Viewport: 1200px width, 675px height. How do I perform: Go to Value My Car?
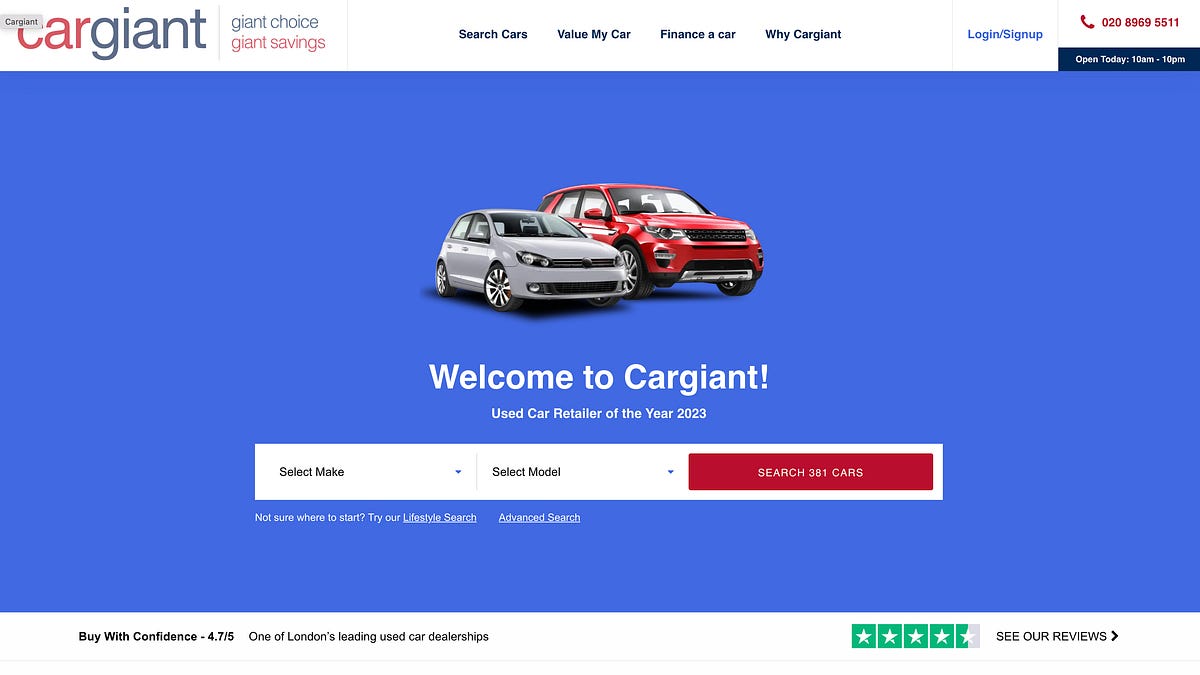(x=594, y=34)
